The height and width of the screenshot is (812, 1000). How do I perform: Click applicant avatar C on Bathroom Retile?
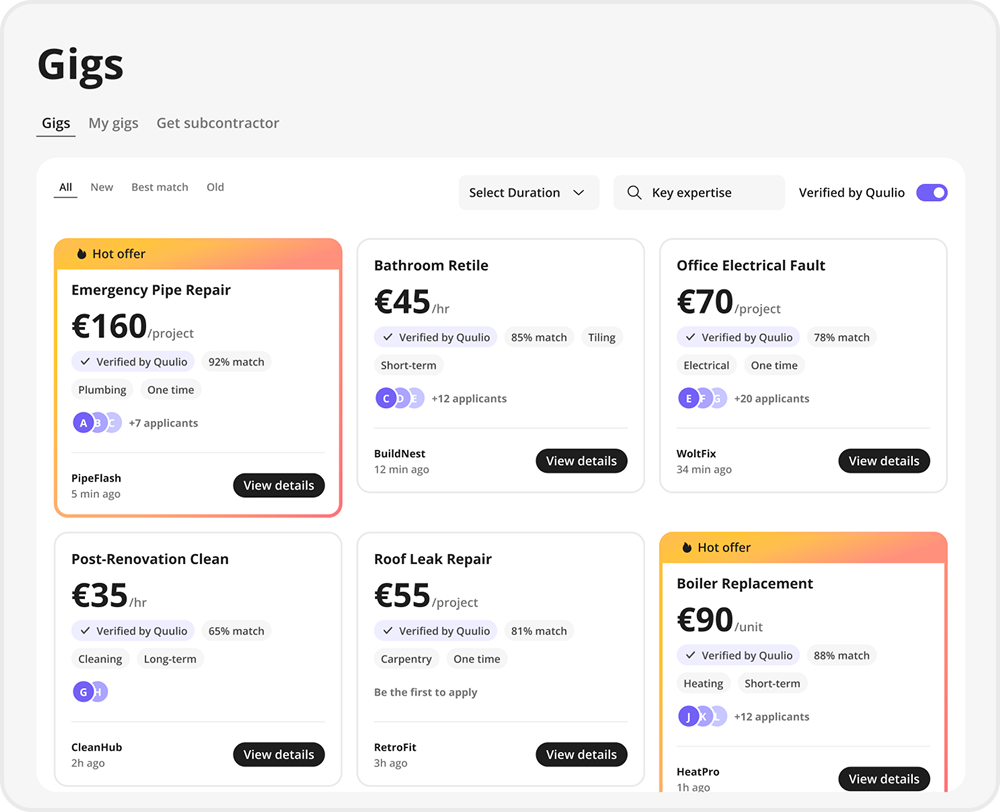click(x=386, y=399)
